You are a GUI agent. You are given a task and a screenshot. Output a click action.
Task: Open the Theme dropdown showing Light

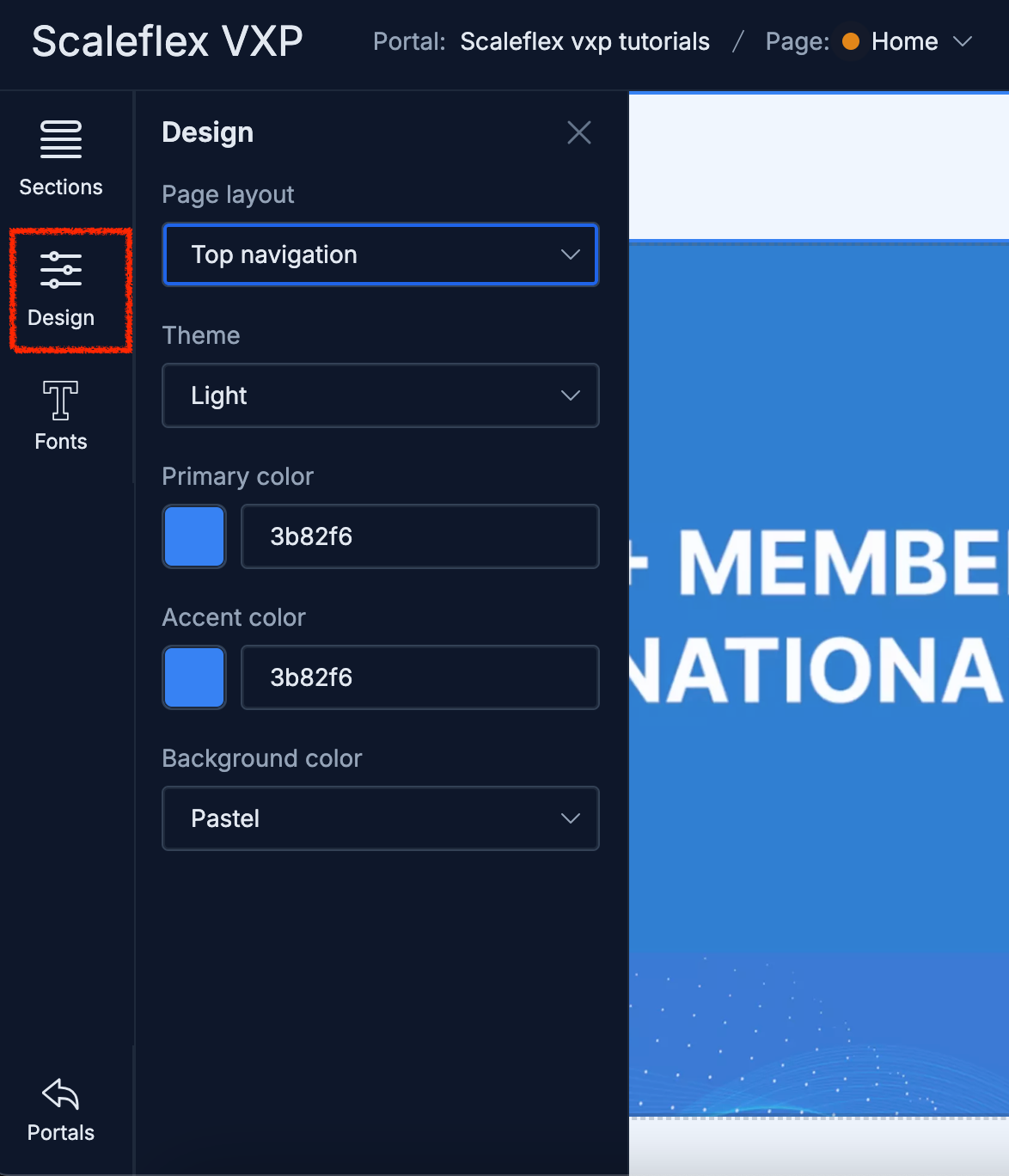pyautogui.click(x=380, y=395)
